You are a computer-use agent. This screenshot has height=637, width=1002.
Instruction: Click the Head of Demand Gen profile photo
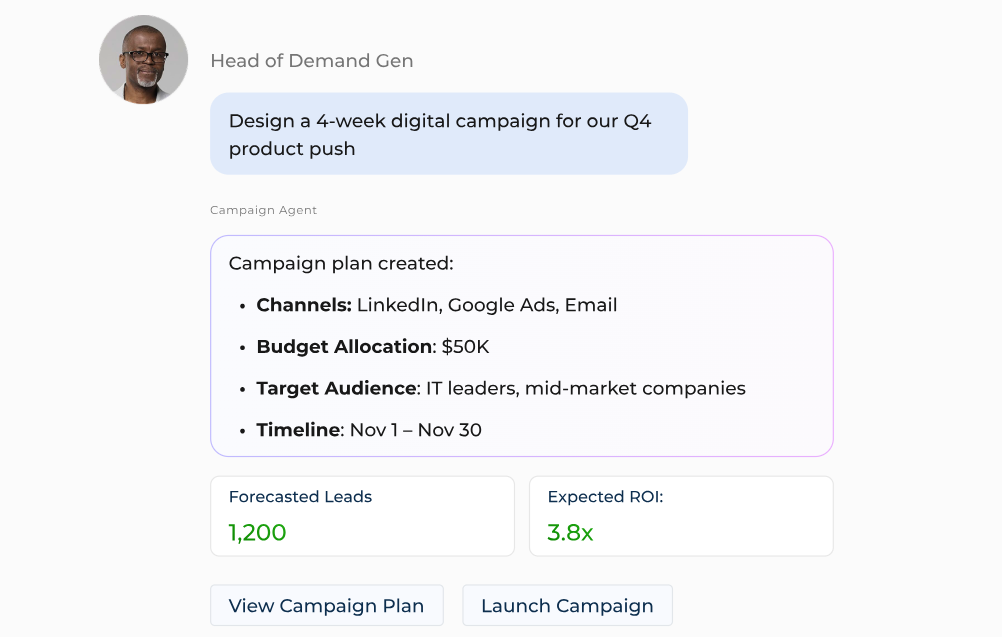(x=143, y=60)
